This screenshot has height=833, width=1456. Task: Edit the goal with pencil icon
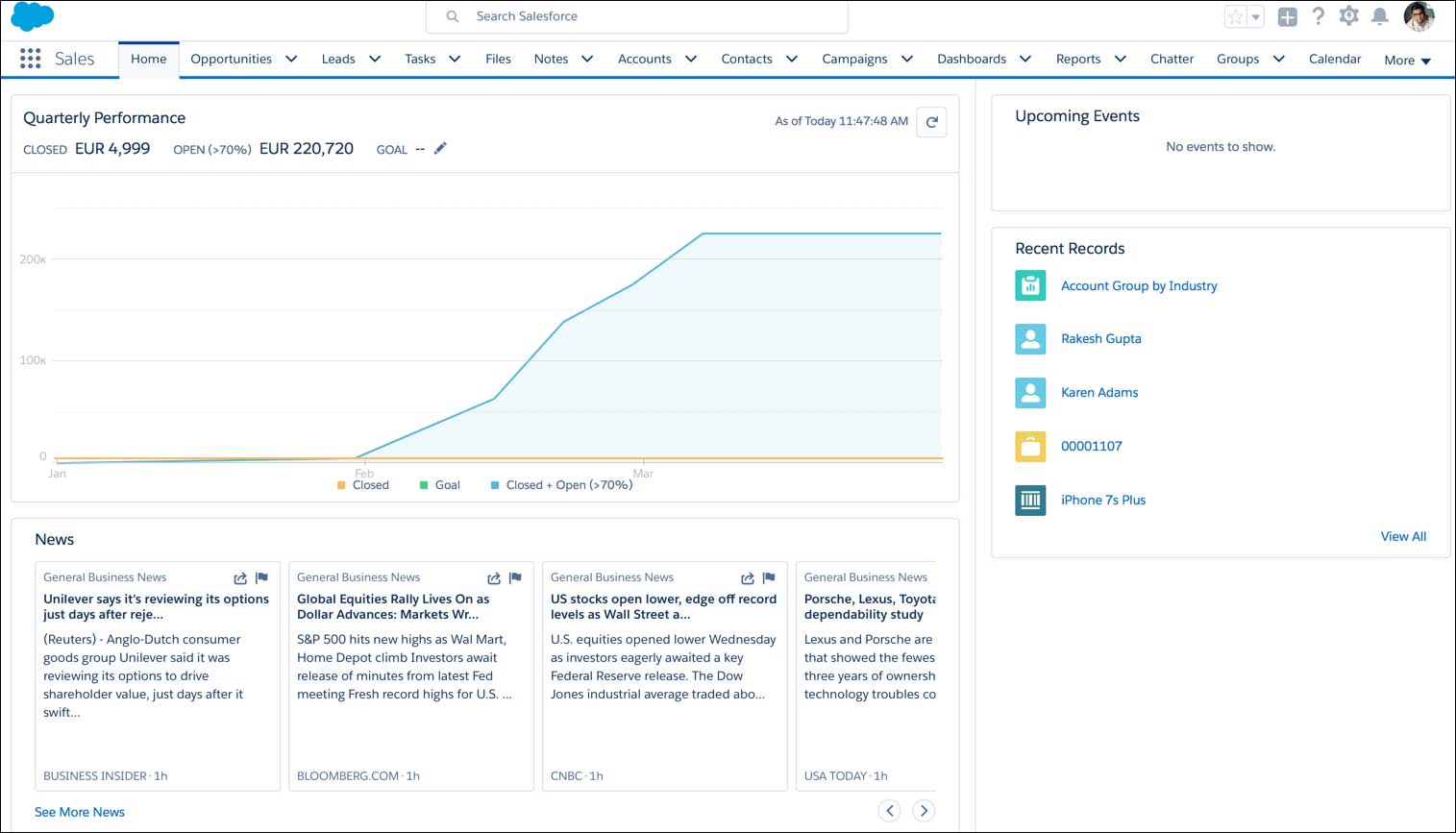440,148
